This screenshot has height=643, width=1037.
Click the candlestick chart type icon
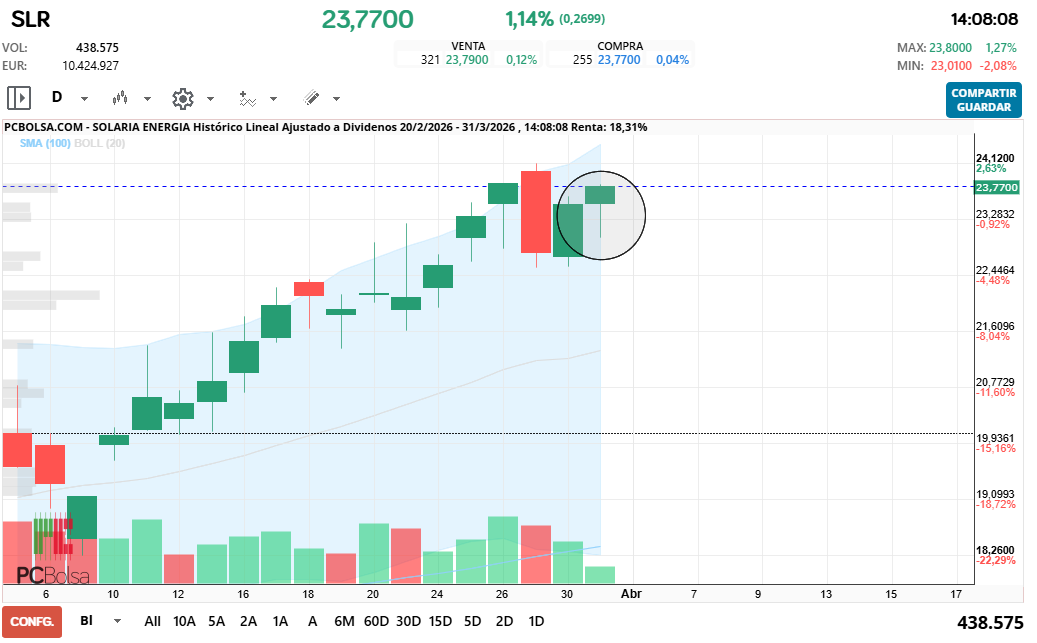(121, 98)
